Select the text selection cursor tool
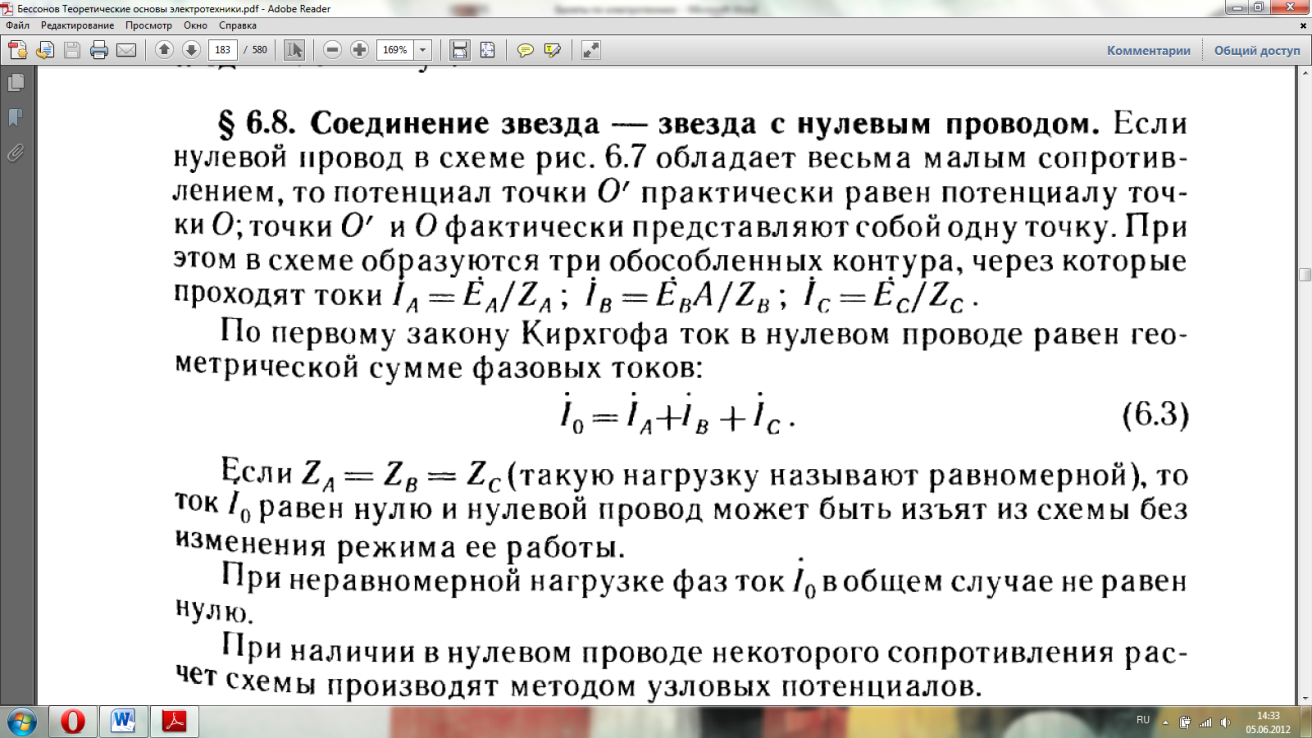This screenshot has height=738, width=1312. pyautogui.click(x=294, y=50)
